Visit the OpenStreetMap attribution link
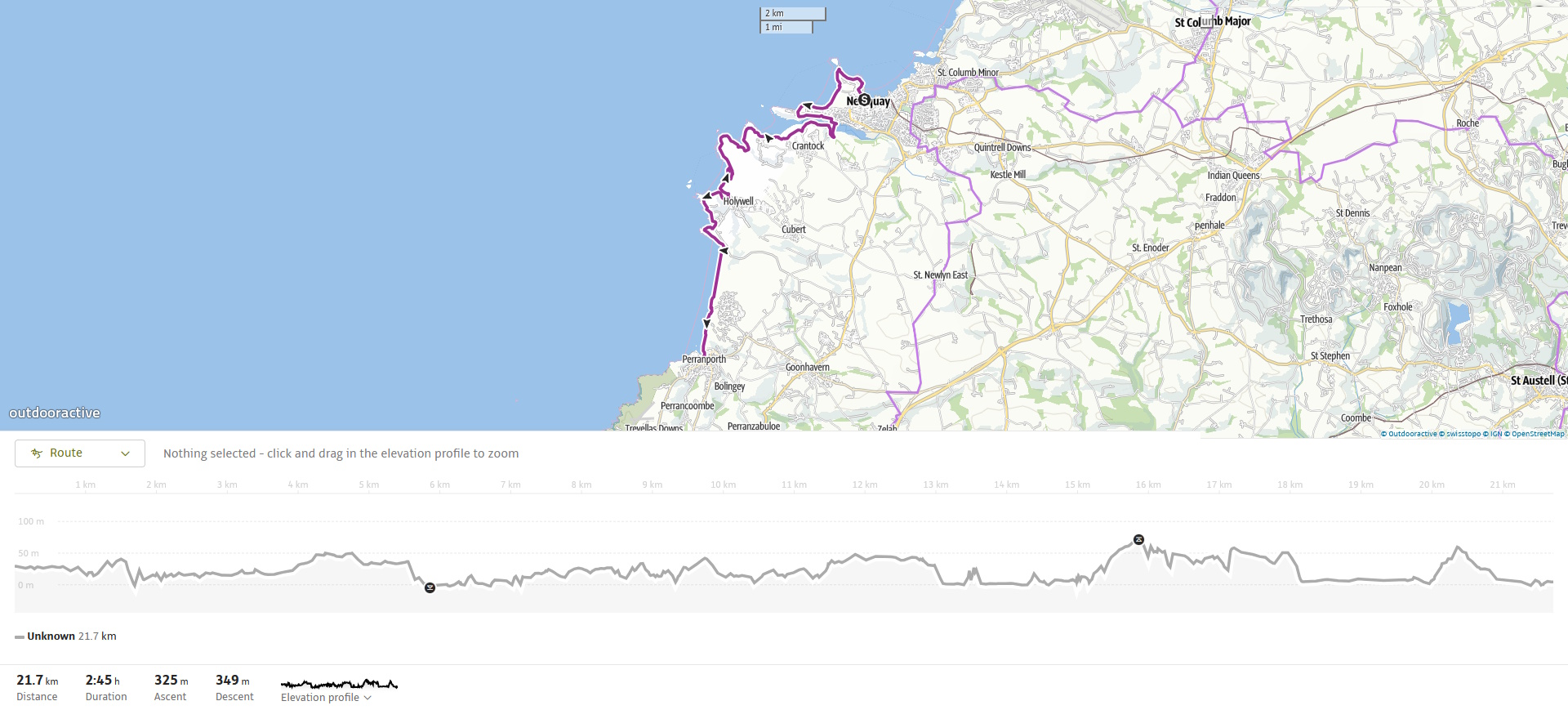The image size is (1568, 710). click(1535, 434)
